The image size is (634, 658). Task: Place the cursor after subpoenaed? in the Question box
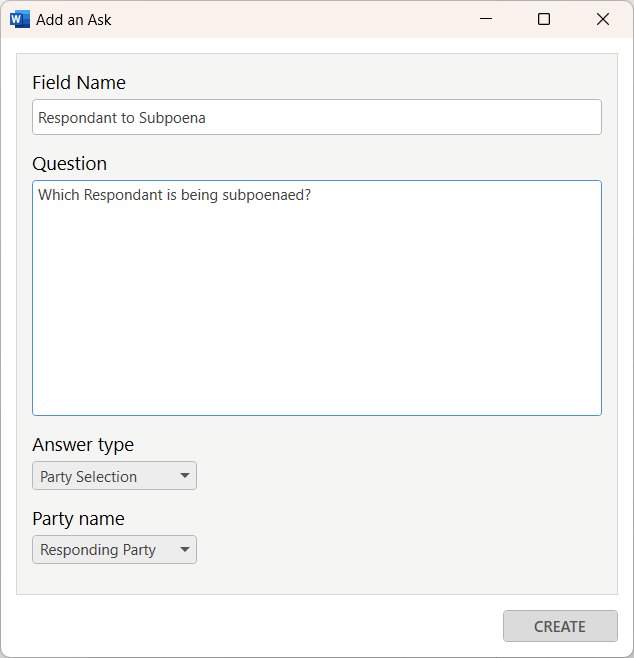pyautogui.click(x=312, y=195)
